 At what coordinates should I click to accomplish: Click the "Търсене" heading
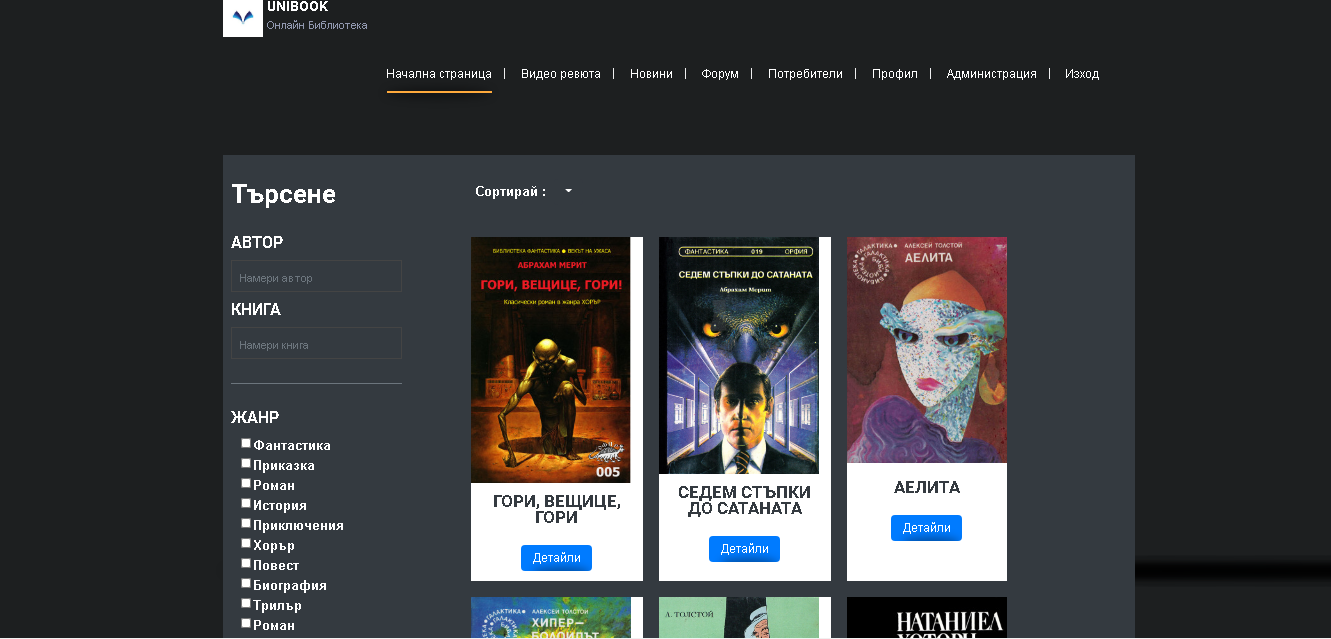[284, 194]
